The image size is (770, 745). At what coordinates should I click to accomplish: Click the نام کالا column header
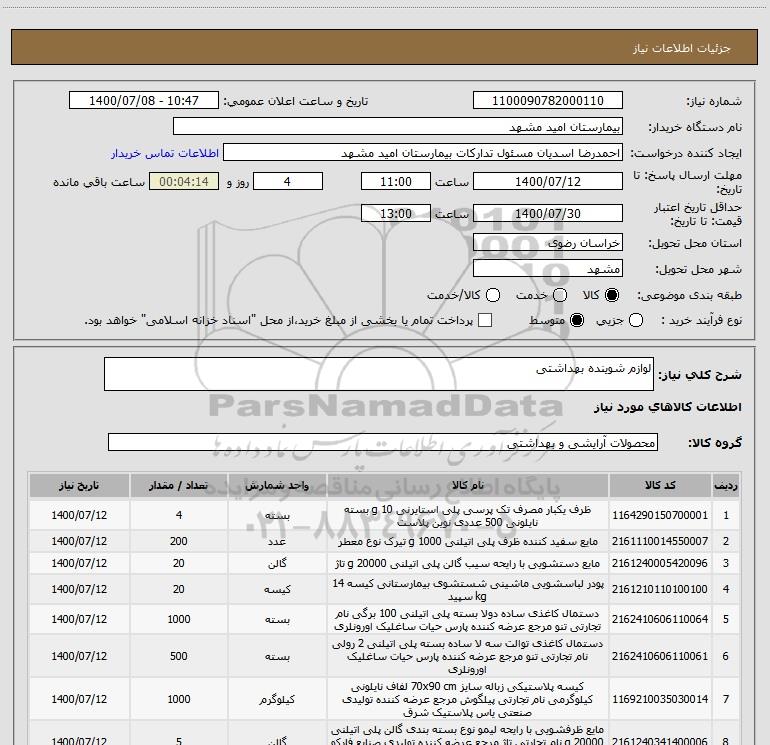click(x=468, y=486)
